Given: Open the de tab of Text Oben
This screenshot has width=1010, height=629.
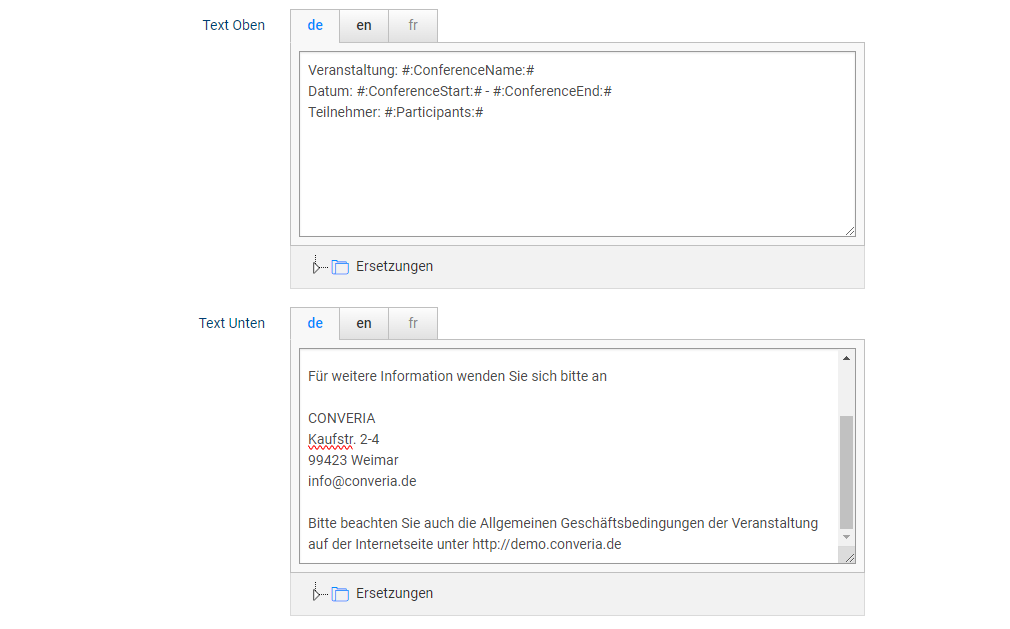Looking at the screenshot, I should [315, 26].
